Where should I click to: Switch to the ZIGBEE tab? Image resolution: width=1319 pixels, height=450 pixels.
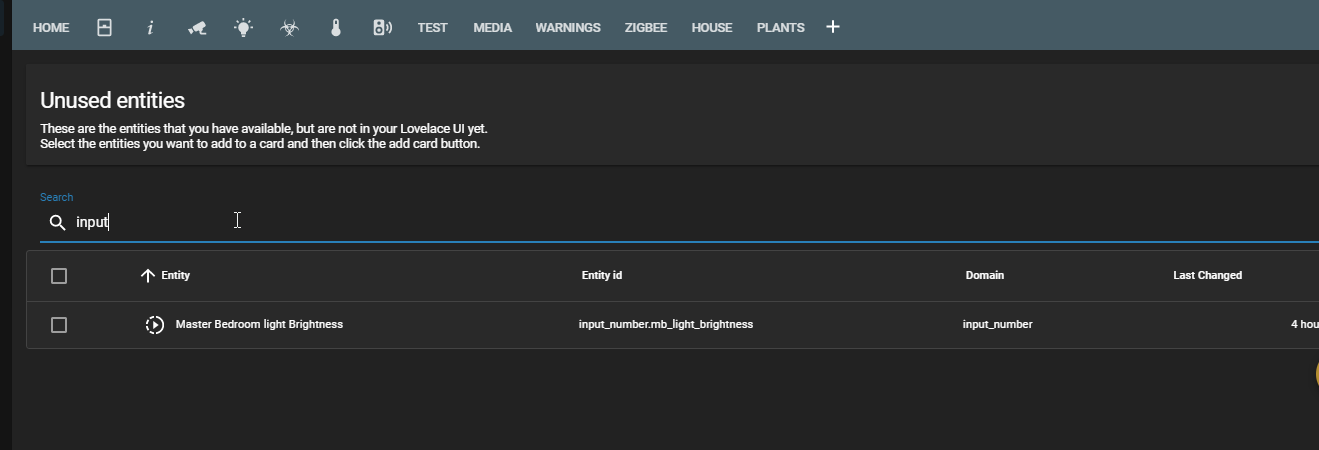click(x=646, y=27)
